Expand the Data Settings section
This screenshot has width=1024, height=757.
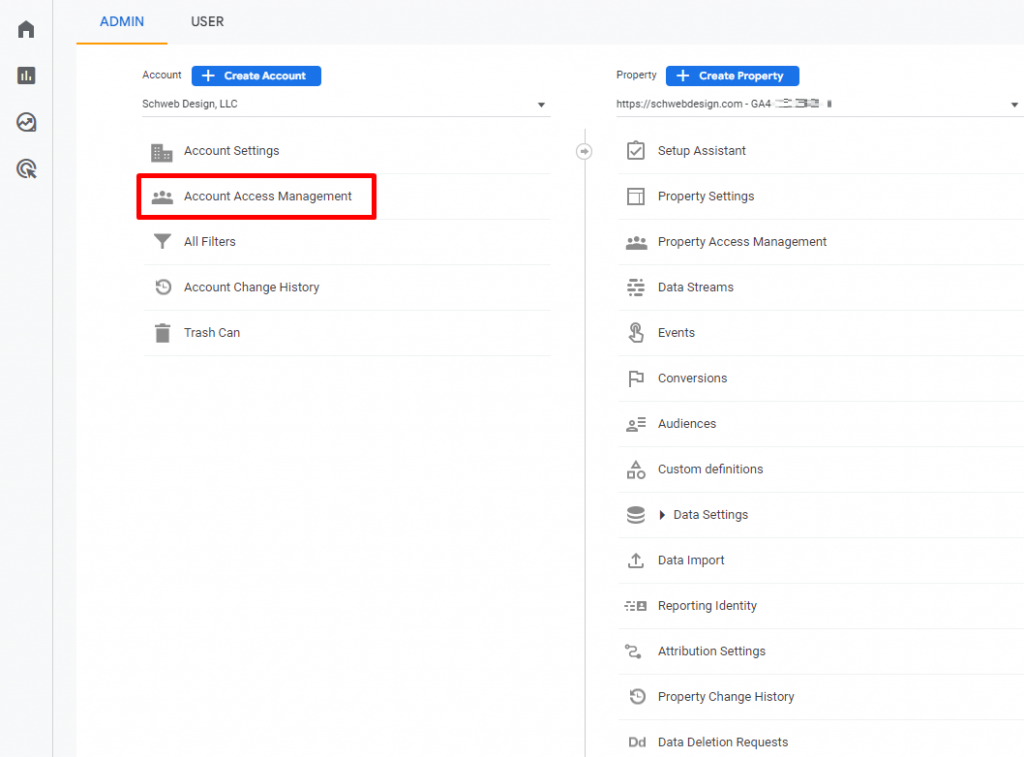662,515
